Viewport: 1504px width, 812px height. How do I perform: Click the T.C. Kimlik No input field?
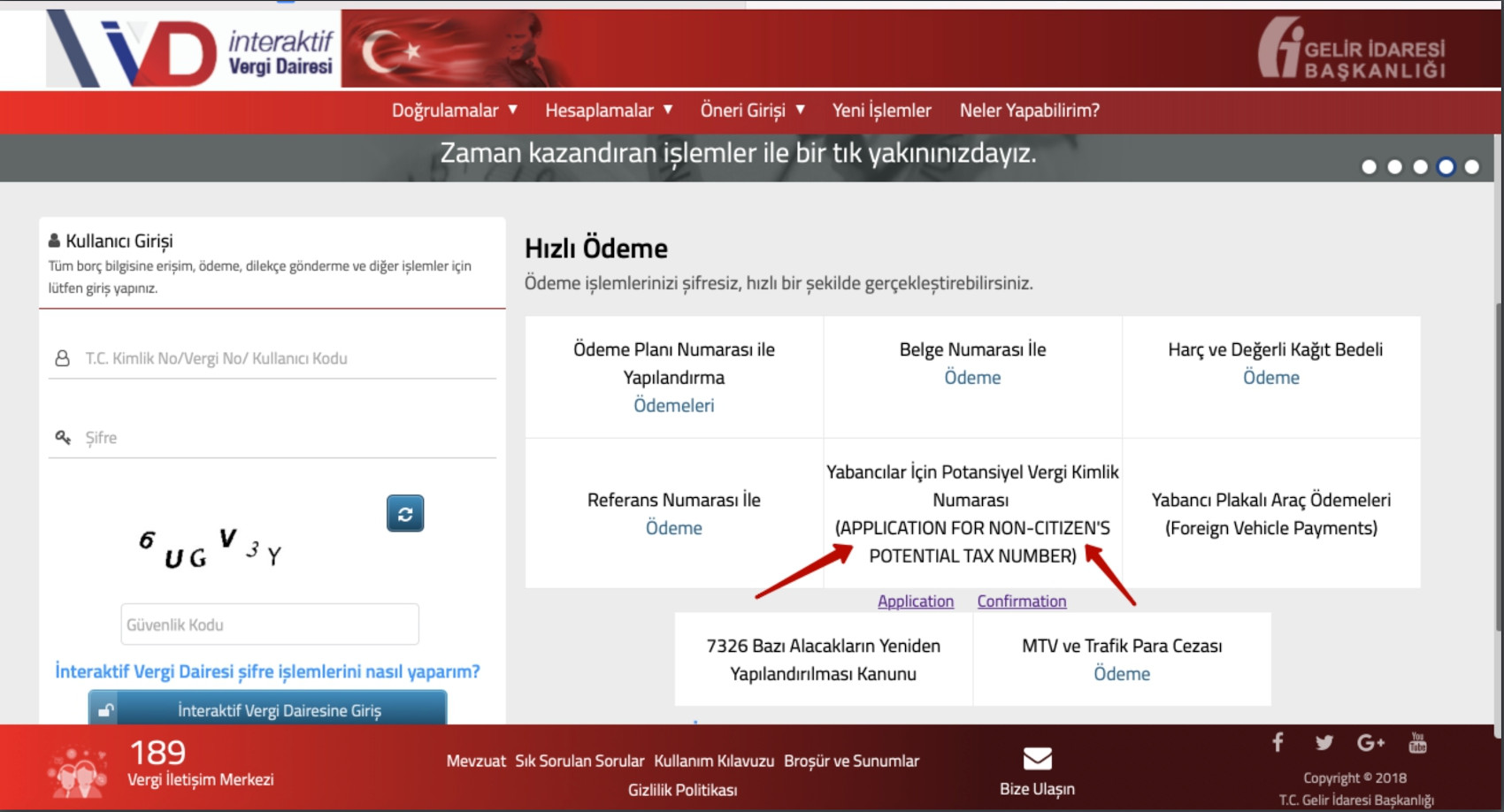(283, 358)
